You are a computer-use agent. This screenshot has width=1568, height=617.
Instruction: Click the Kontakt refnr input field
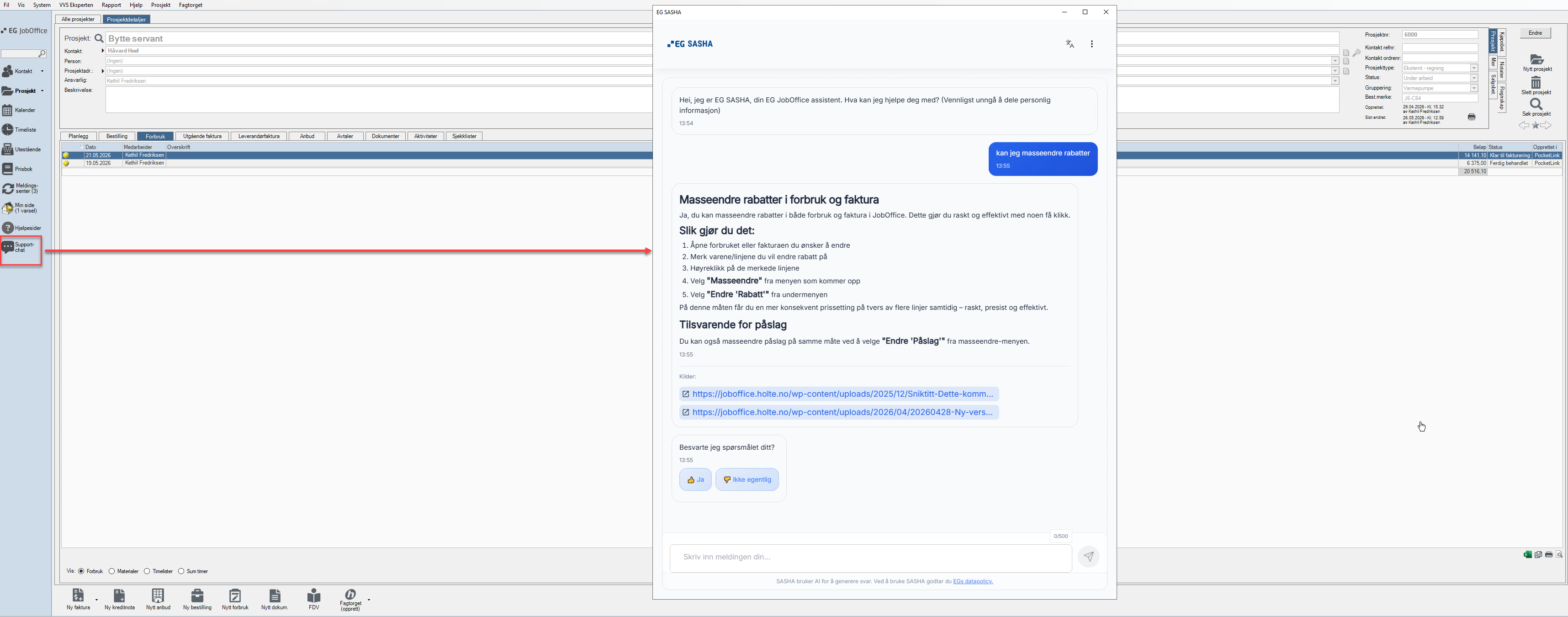pos(1440,48)
